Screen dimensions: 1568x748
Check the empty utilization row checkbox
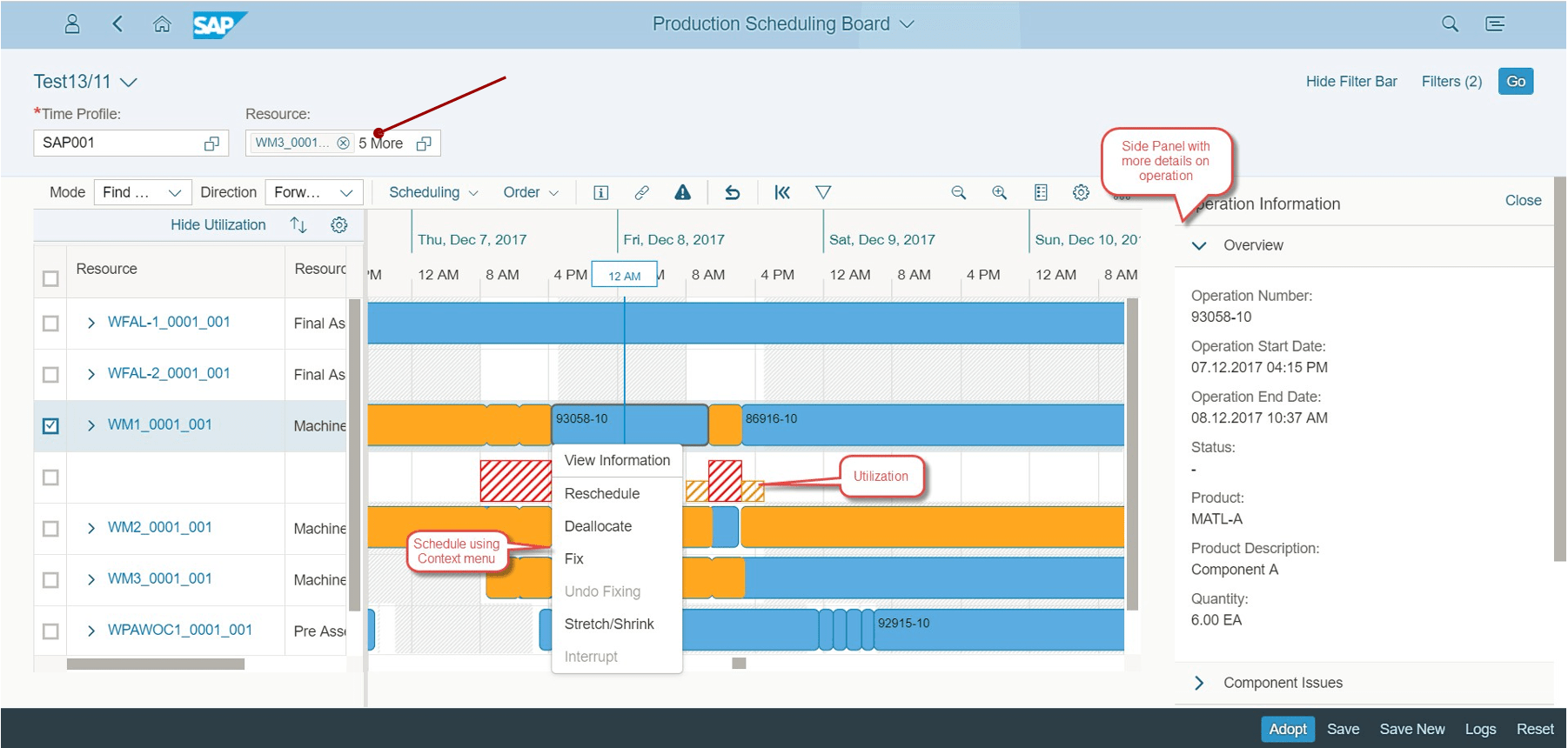point(50,477)
